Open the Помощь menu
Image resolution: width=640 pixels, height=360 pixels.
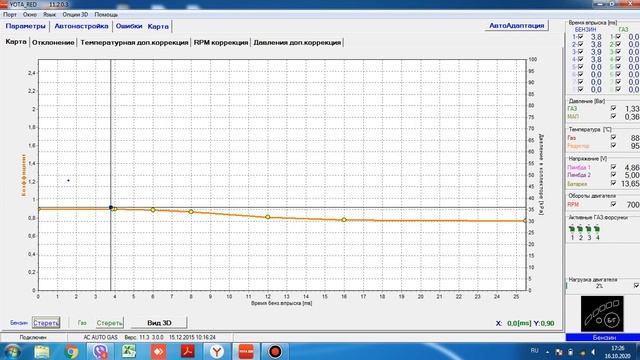point(106,14)
